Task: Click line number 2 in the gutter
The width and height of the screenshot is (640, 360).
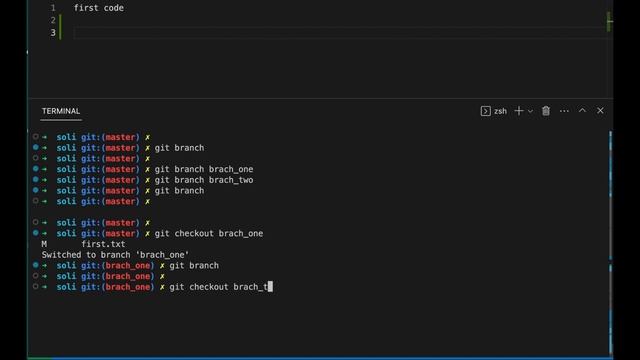Action: click(x=53, y=20)
